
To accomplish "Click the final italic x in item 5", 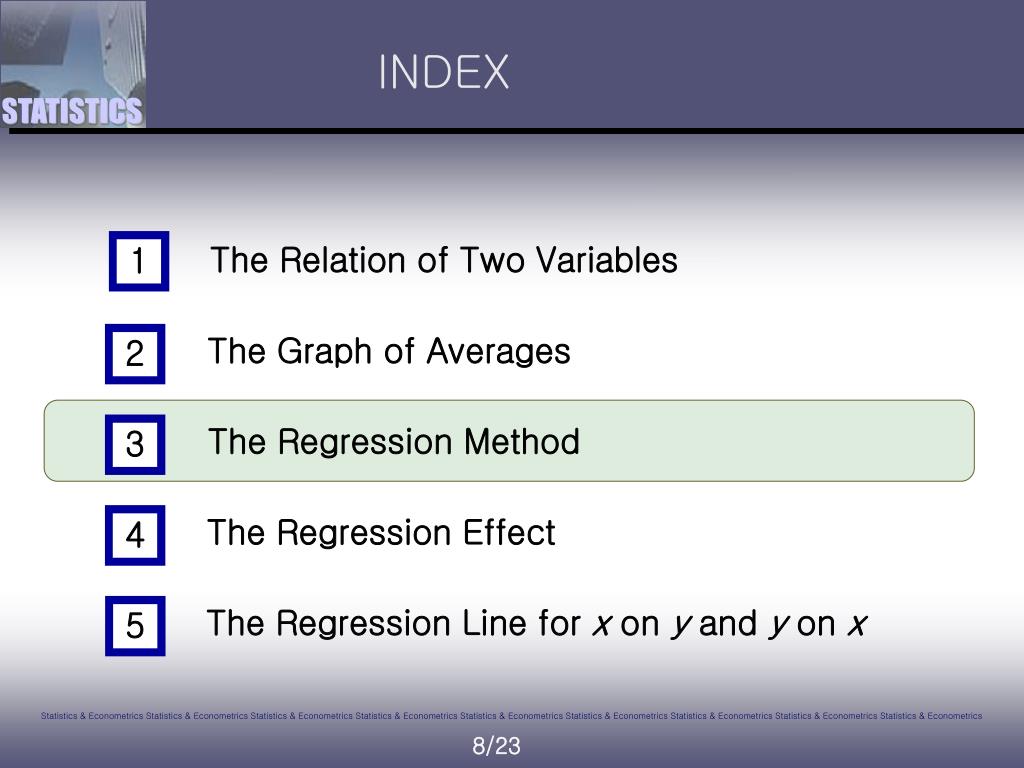I will click(x=856, y=625).
